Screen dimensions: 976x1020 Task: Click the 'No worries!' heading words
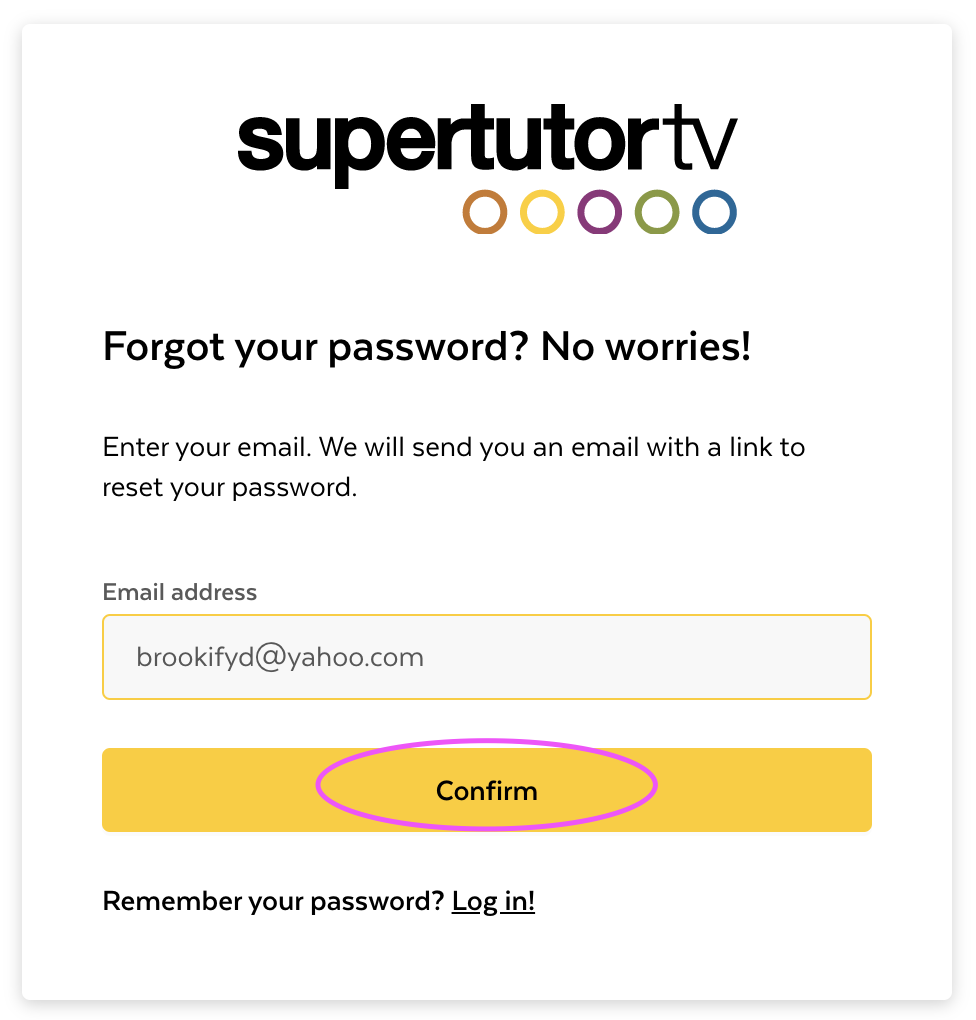646,346
